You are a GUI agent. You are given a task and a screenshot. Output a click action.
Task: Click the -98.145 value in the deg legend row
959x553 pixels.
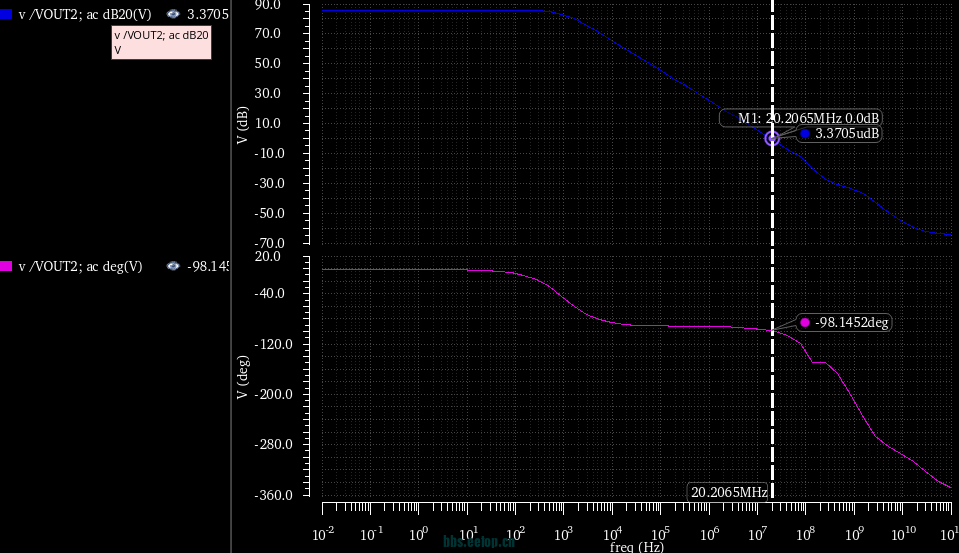pyautogui.click(x=209, y=266)
